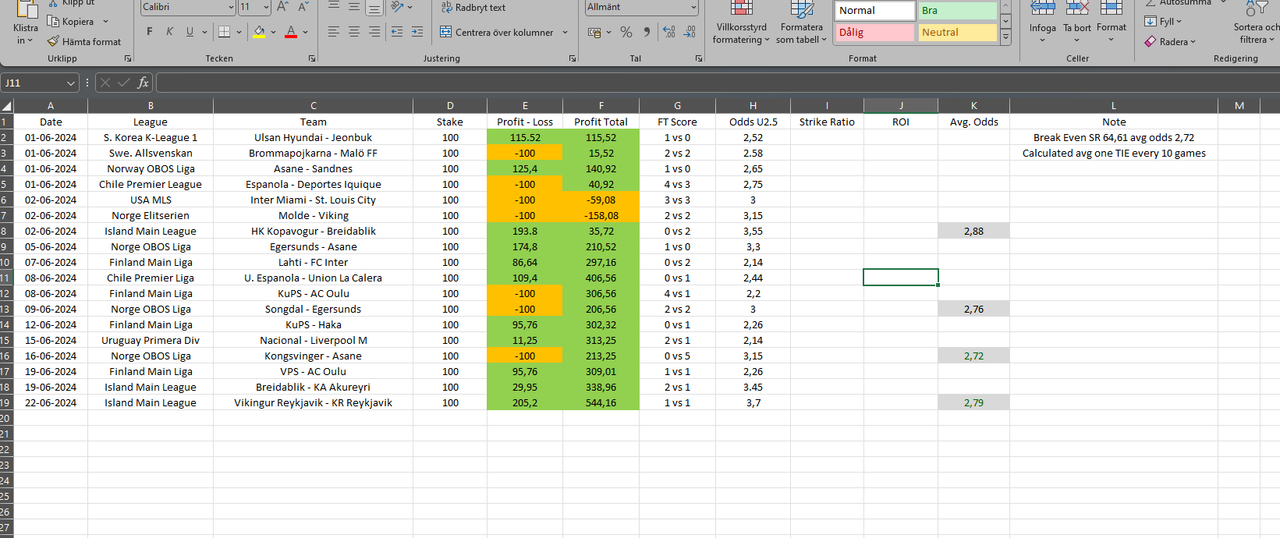1280x538 pixels.
Task: Click the note Break Even SR 64,61
Action: click(x=1113, y=138)
